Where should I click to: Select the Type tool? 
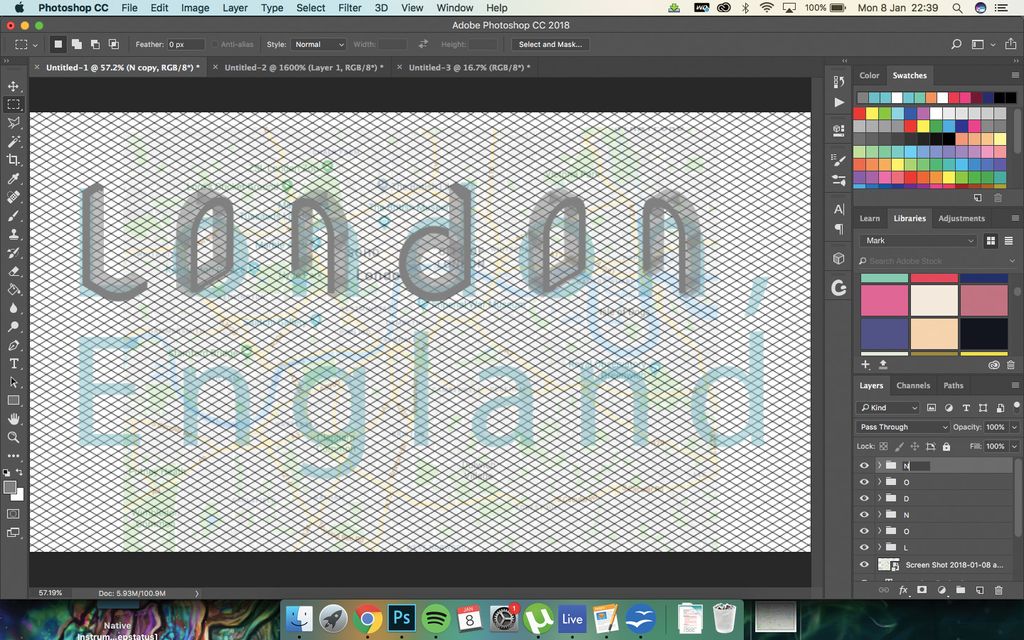[14, 364]
